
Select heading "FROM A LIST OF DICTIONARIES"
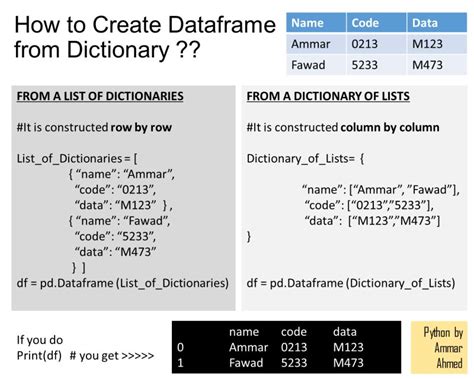coord(100,96)
